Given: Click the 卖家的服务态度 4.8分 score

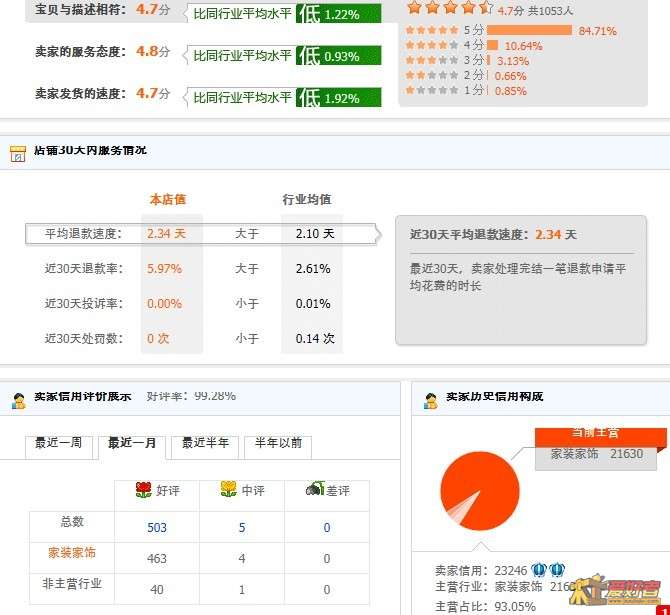Looking at the screenshot, I should coord(153,51).
